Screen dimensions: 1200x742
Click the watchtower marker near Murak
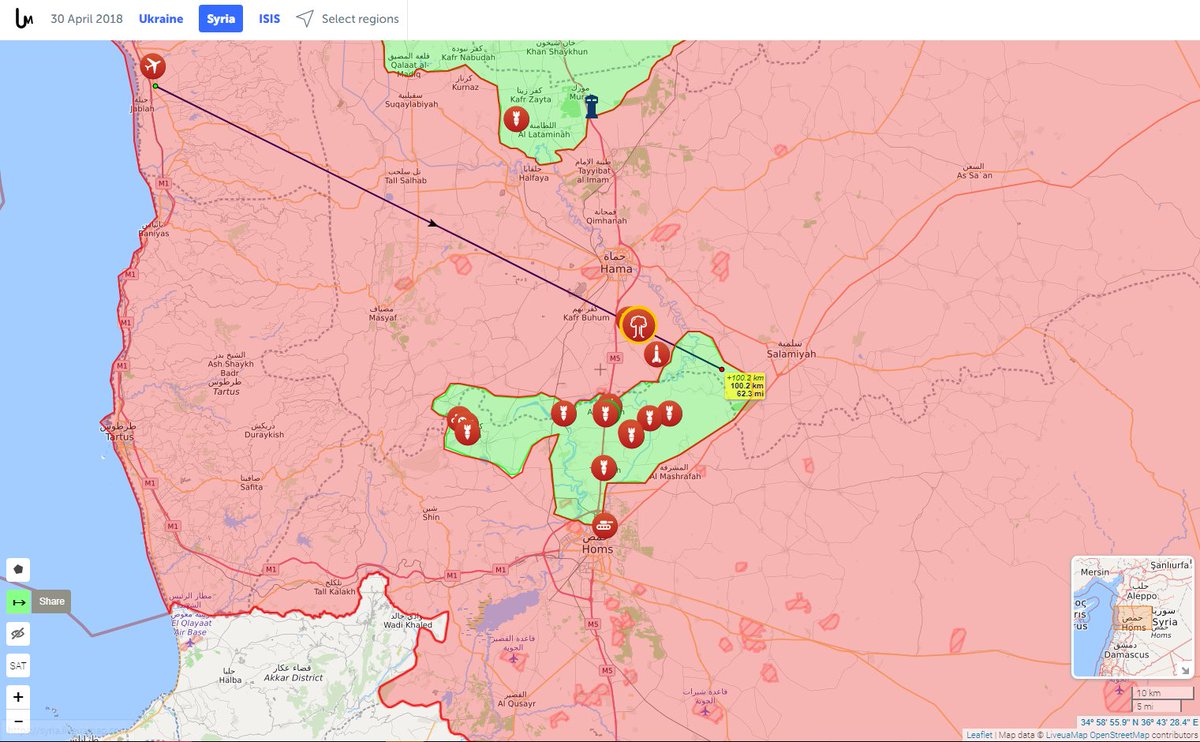(x=592, y=106)
